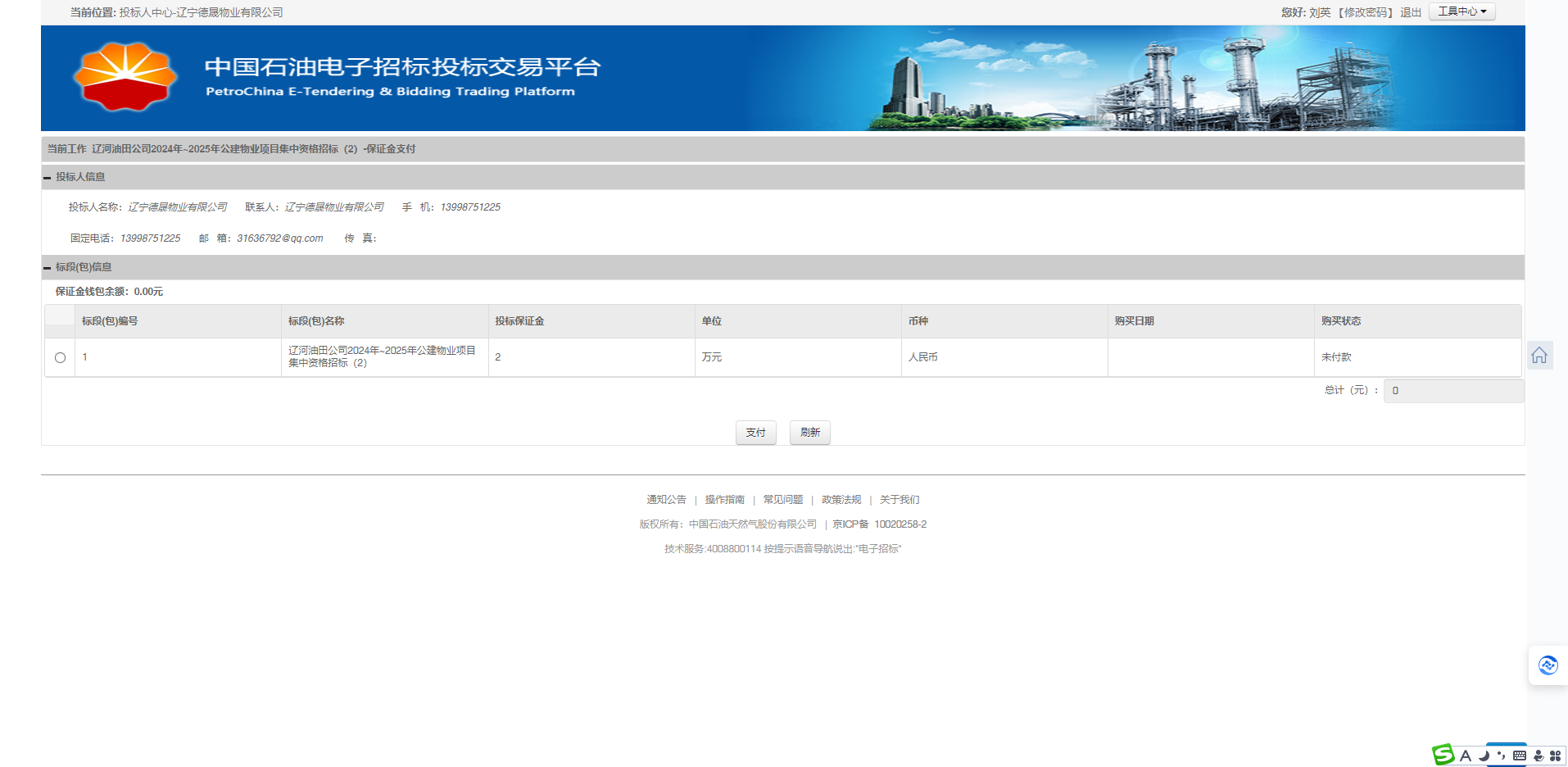The height and width of the screenshot is (767, 1568).
Task: Toggle the Sogou half-width moon icon
Action: pyautogui.click(x=1484, y=756)
